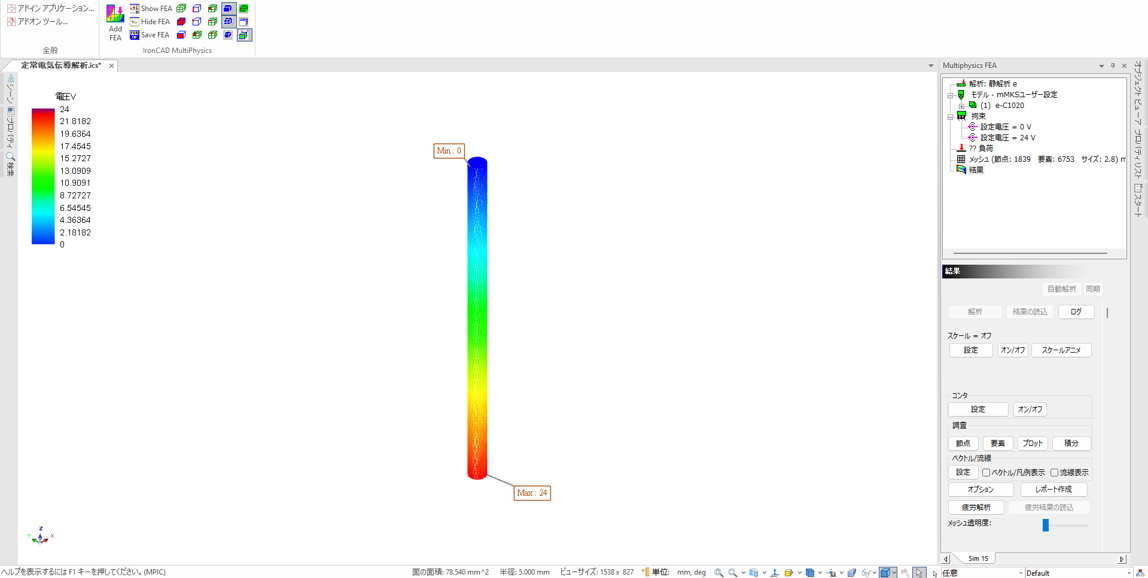The image size is (1148, 578).
Task: Click the Add FEA icon
Action: (115, 15)
